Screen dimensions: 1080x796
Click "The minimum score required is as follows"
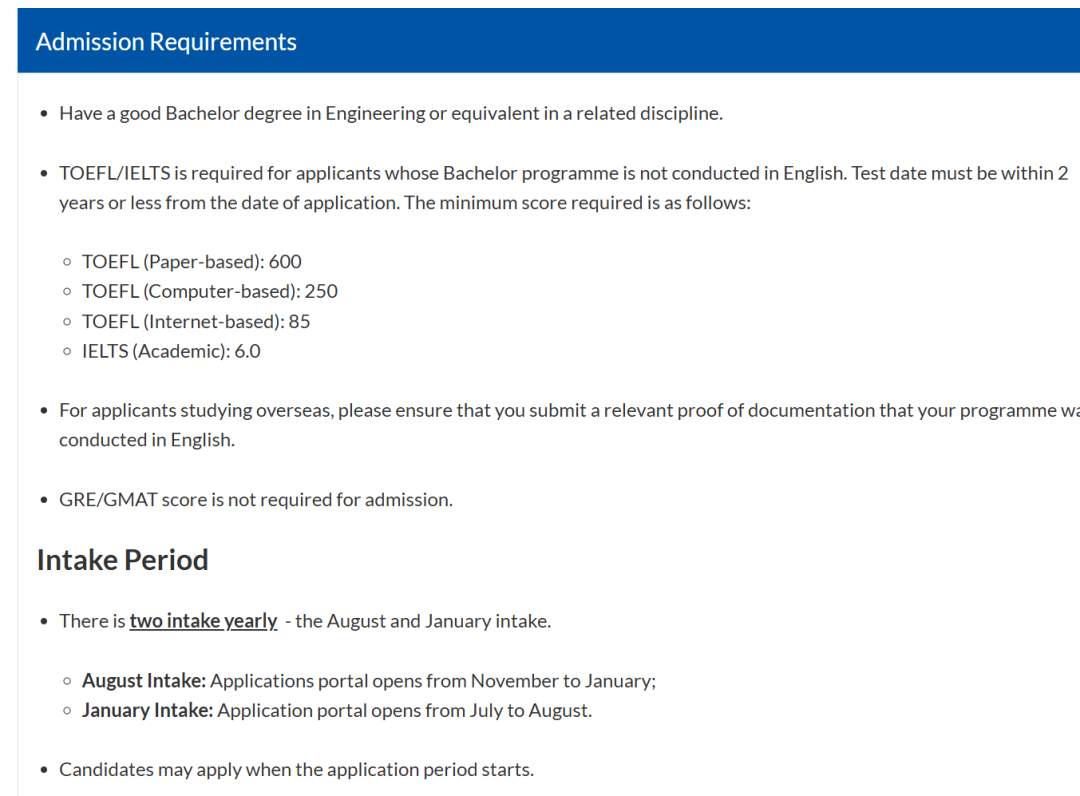click(577, 203)
